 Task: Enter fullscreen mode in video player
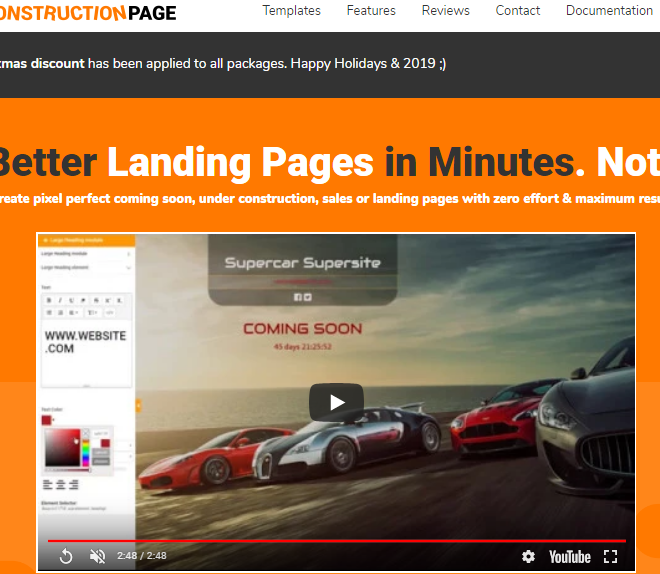610,557
